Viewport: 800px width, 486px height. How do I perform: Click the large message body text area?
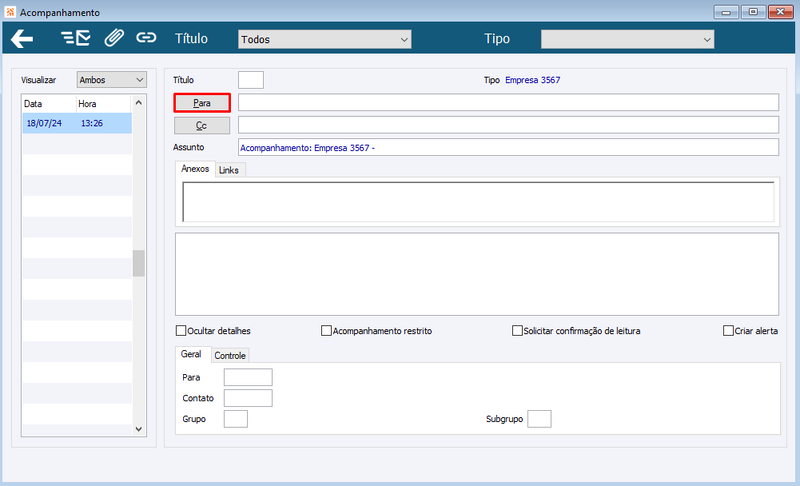pyautogui.click(x=477, y=274)
